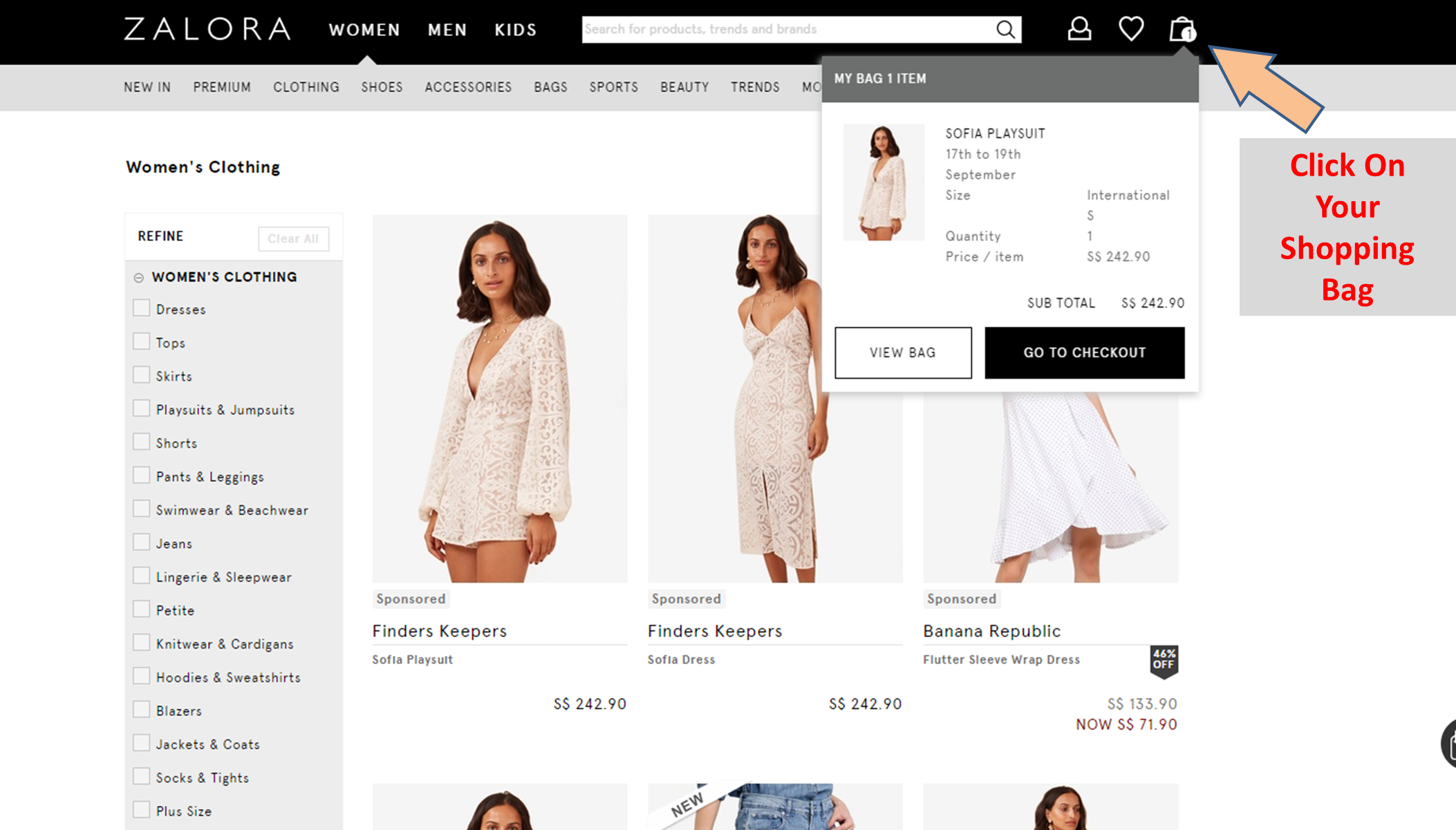Image resolution: width=1456 pixels, height=830 pixels.
Task: Collapse the Women's Clothing category toggle
Action: click(x=138, y=277)
